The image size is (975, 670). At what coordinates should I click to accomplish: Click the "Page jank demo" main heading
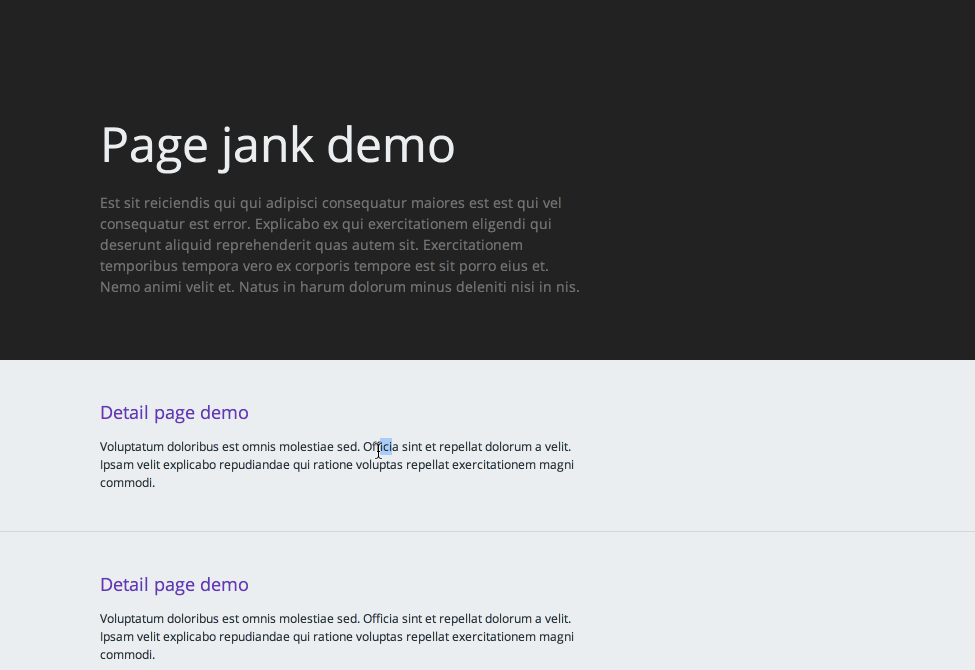pos(277,146)
